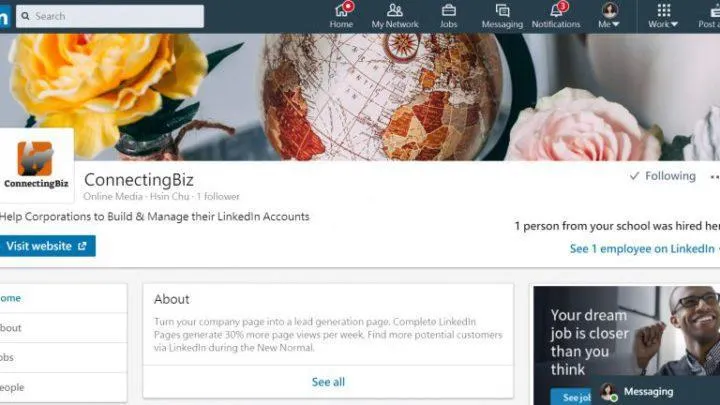Click the LinkedIn logo icon

coord(4,17)
